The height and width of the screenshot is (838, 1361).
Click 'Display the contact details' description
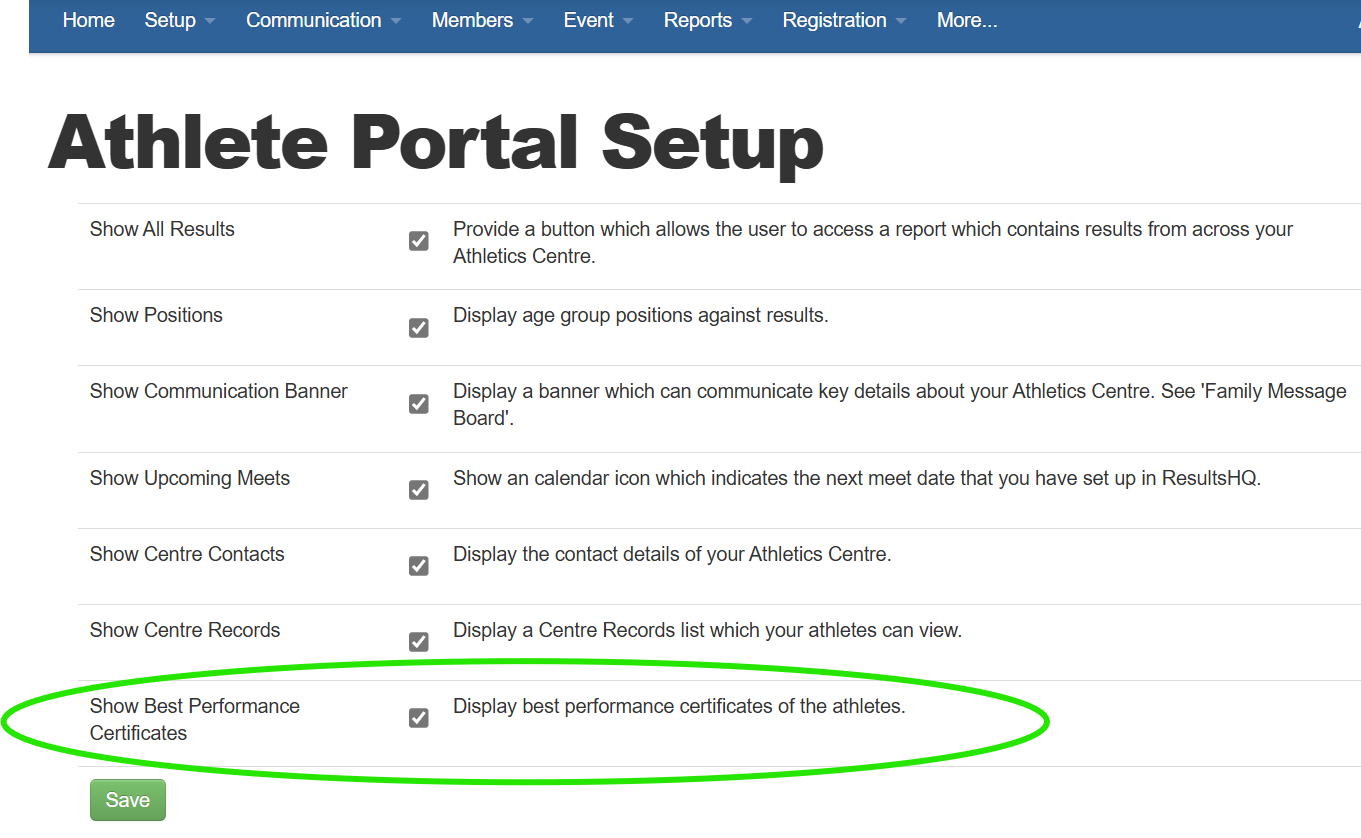(x=672, y=554)
